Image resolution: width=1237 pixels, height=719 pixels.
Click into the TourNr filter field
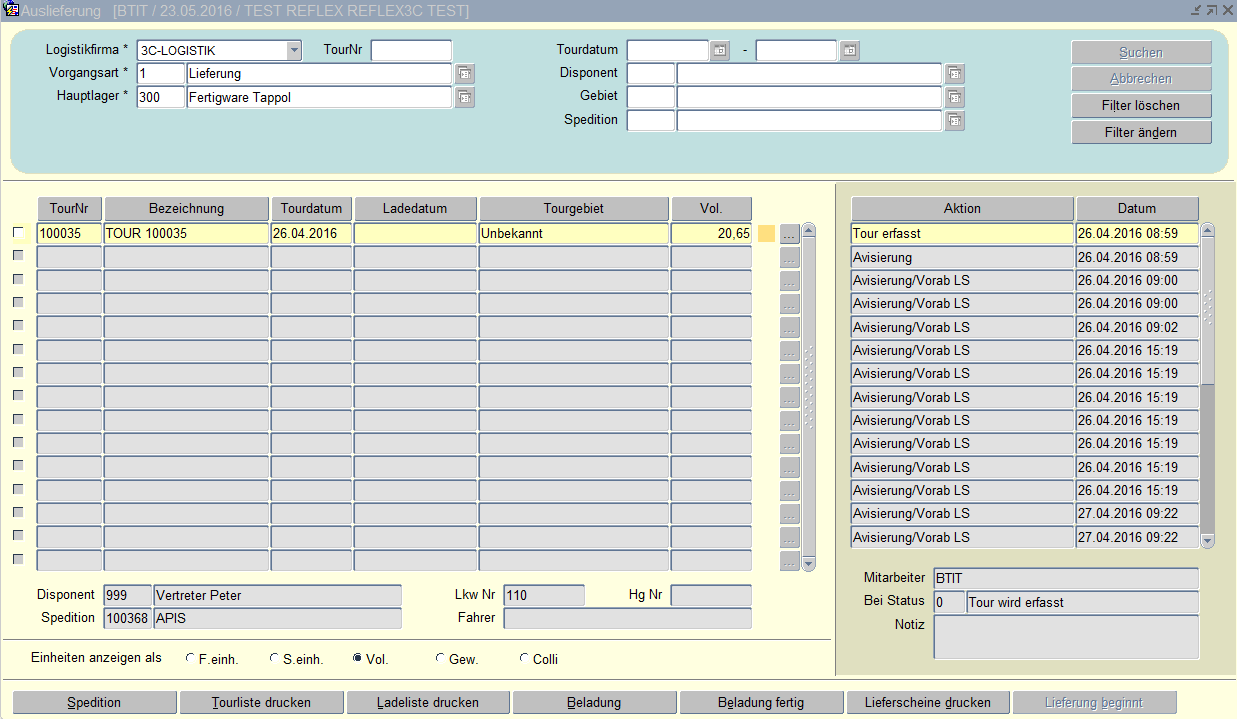(x=411, y=50)
